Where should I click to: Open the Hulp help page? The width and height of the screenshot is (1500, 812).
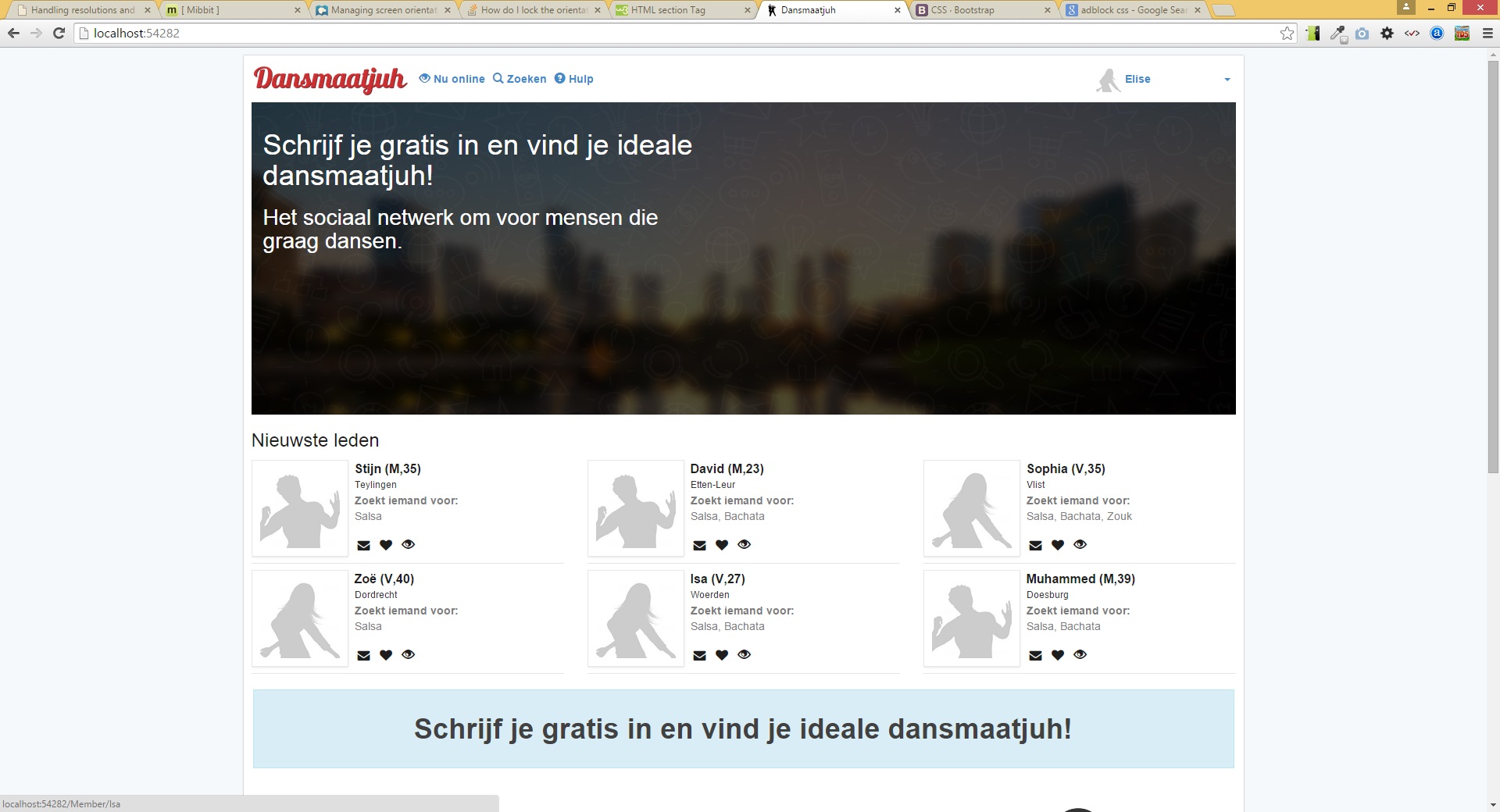[574, 79]
